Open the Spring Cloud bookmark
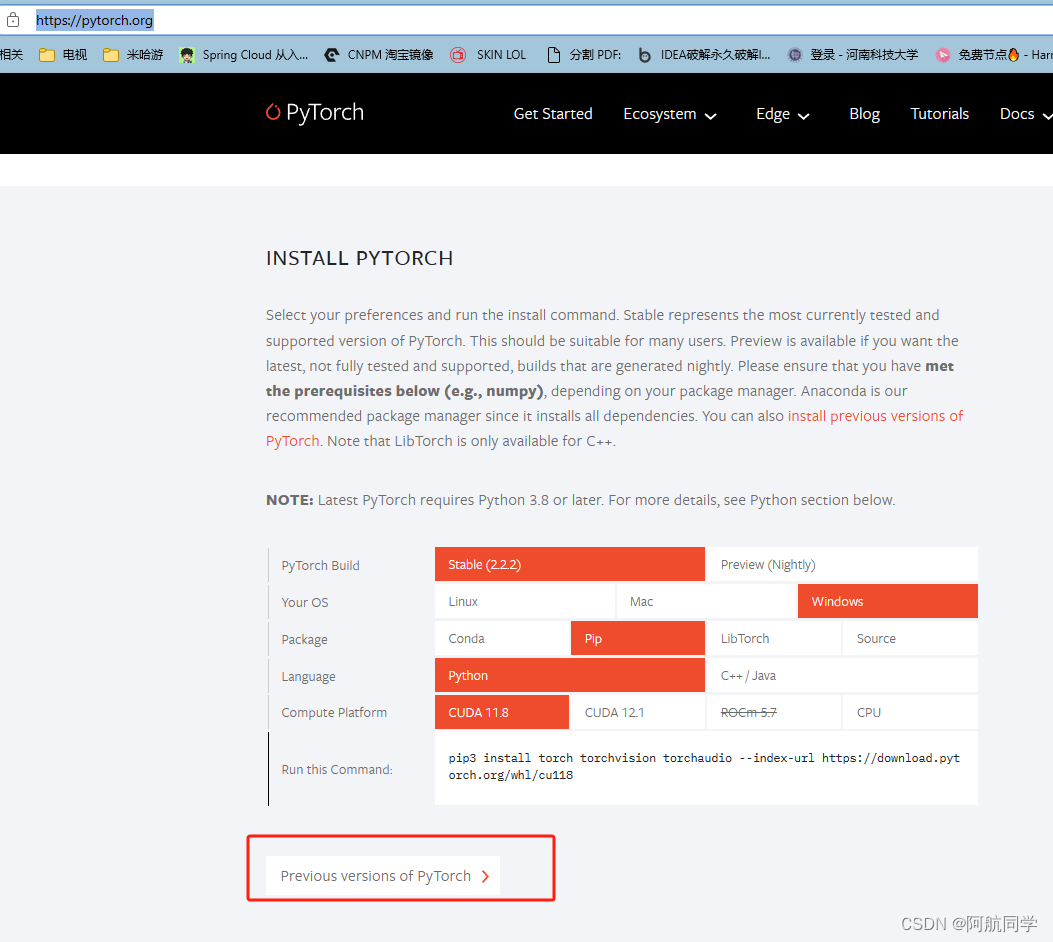The height and width of the screenshot is (942, 1053). pyautogui.click(x=244, y=54)
